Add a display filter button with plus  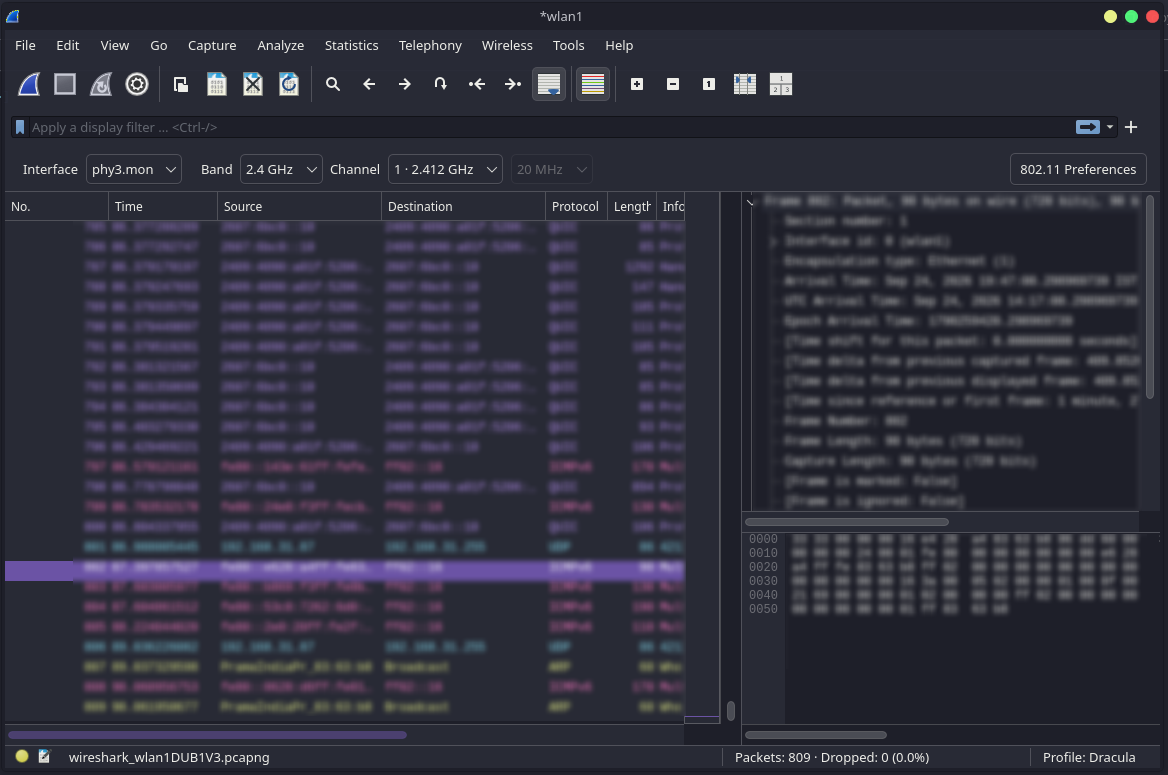(x=1131, y=127)
